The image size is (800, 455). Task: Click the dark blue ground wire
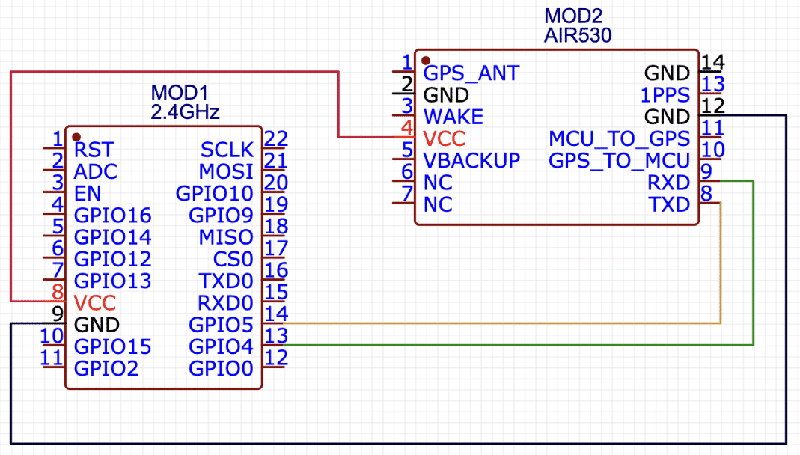click(400, 442)
